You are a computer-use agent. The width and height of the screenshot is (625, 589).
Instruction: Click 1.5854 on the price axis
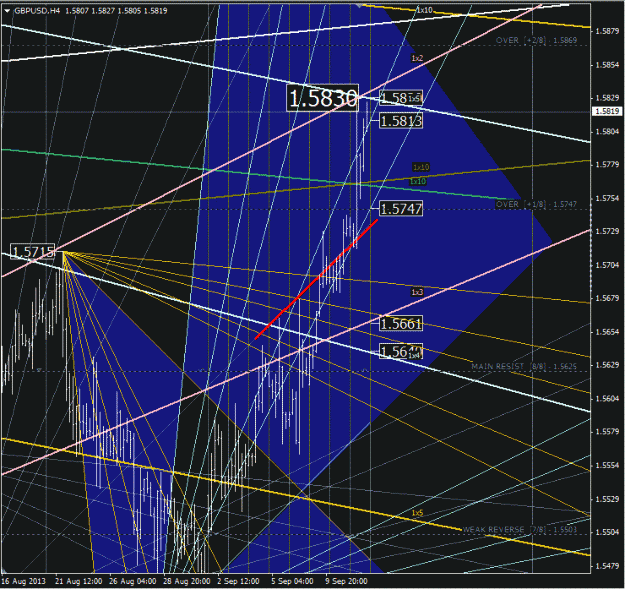coord(607,65)
